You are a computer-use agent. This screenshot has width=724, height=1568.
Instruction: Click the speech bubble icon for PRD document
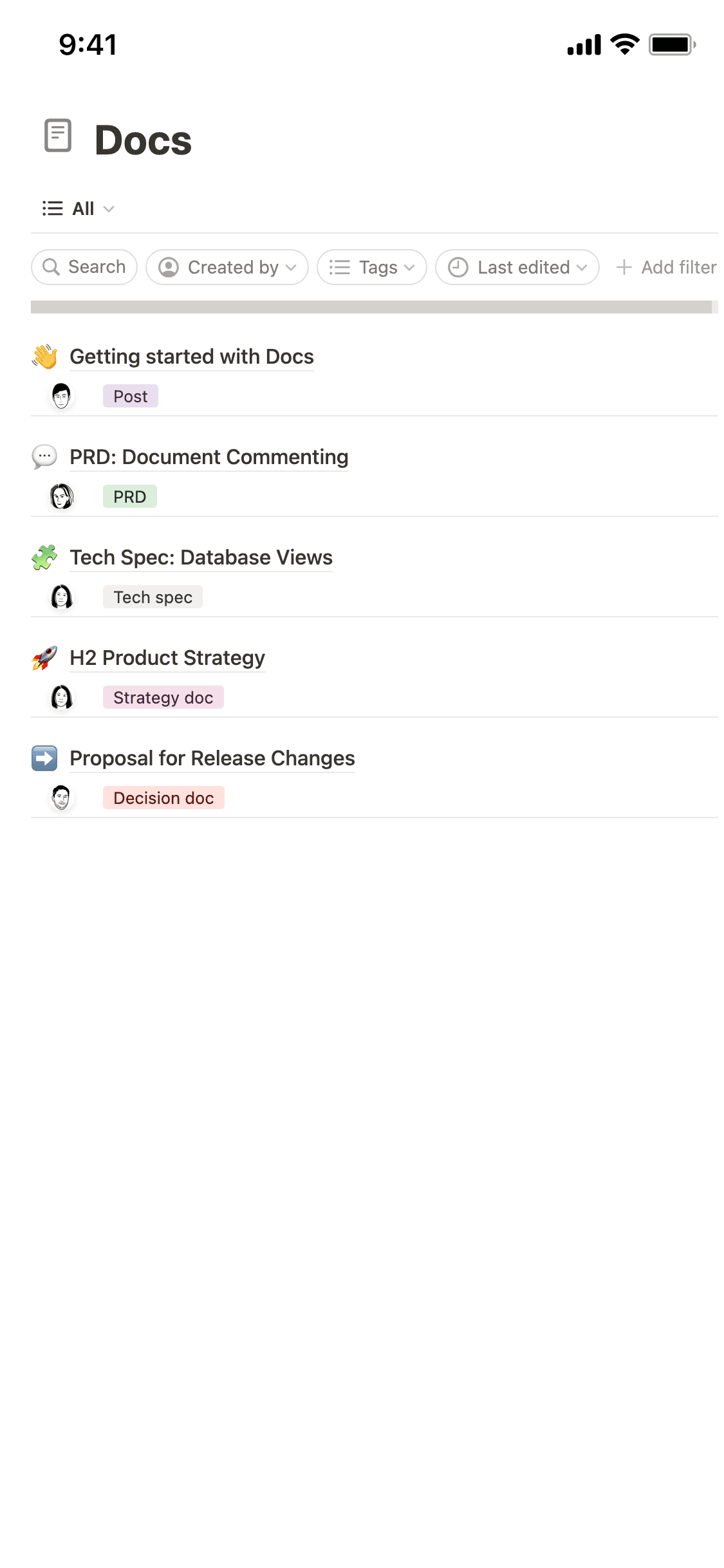(x=44, y=457)
